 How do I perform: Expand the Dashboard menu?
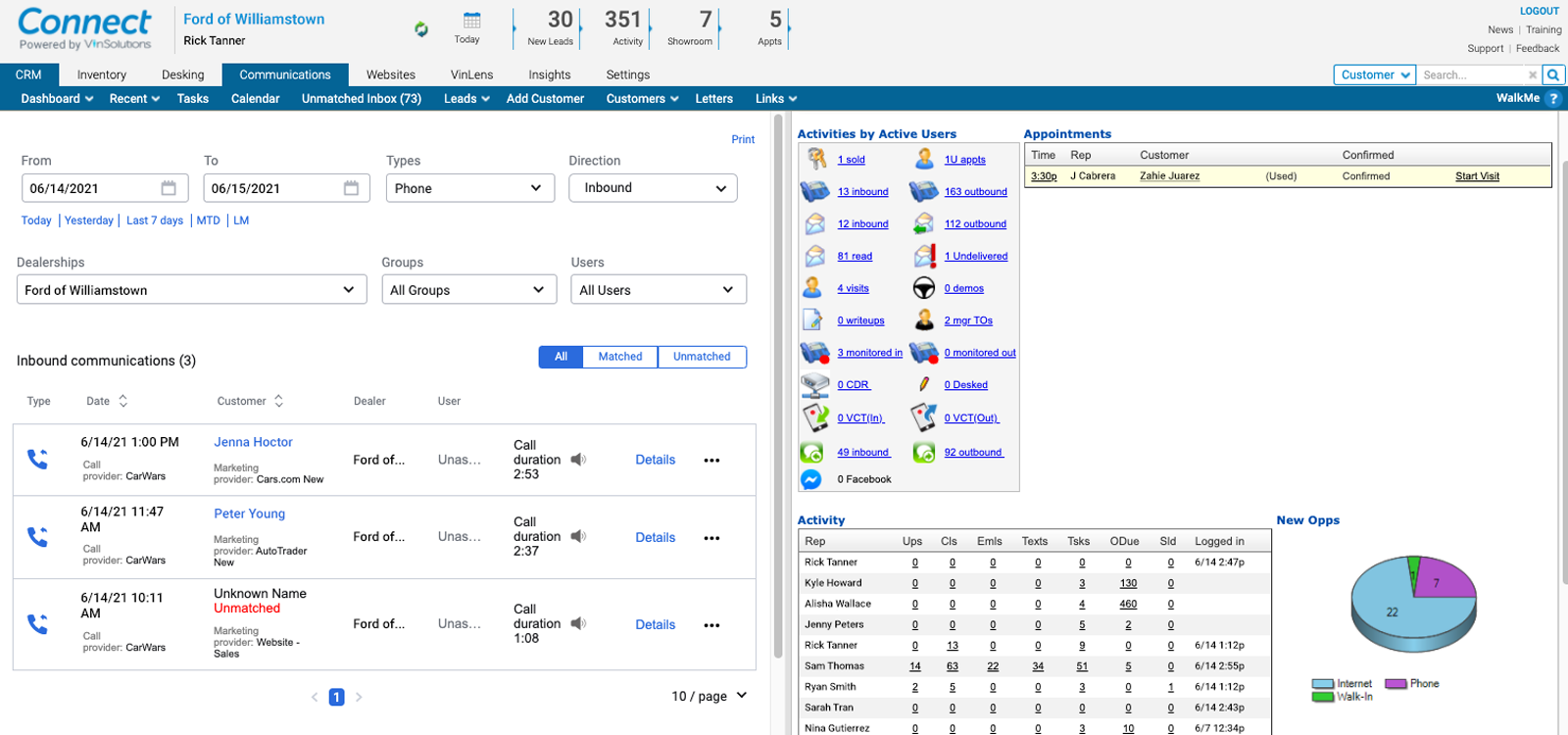click(57, 98)
